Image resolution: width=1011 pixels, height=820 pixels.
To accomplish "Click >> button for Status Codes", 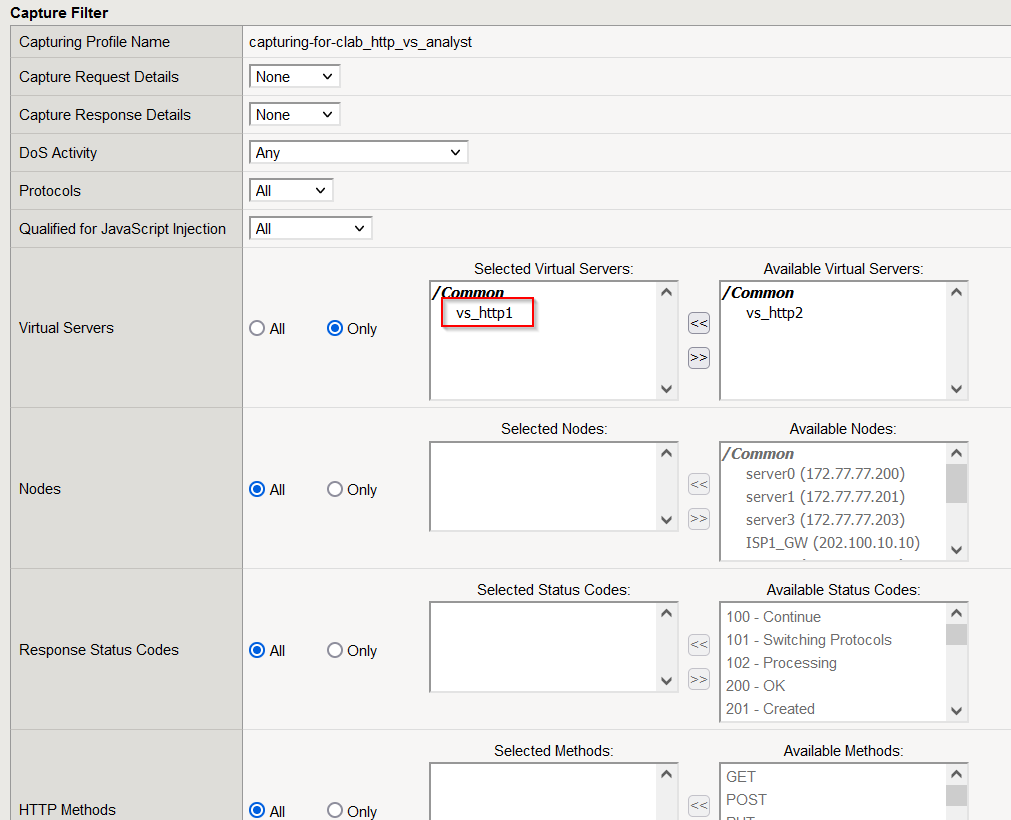I will point(699,679).
